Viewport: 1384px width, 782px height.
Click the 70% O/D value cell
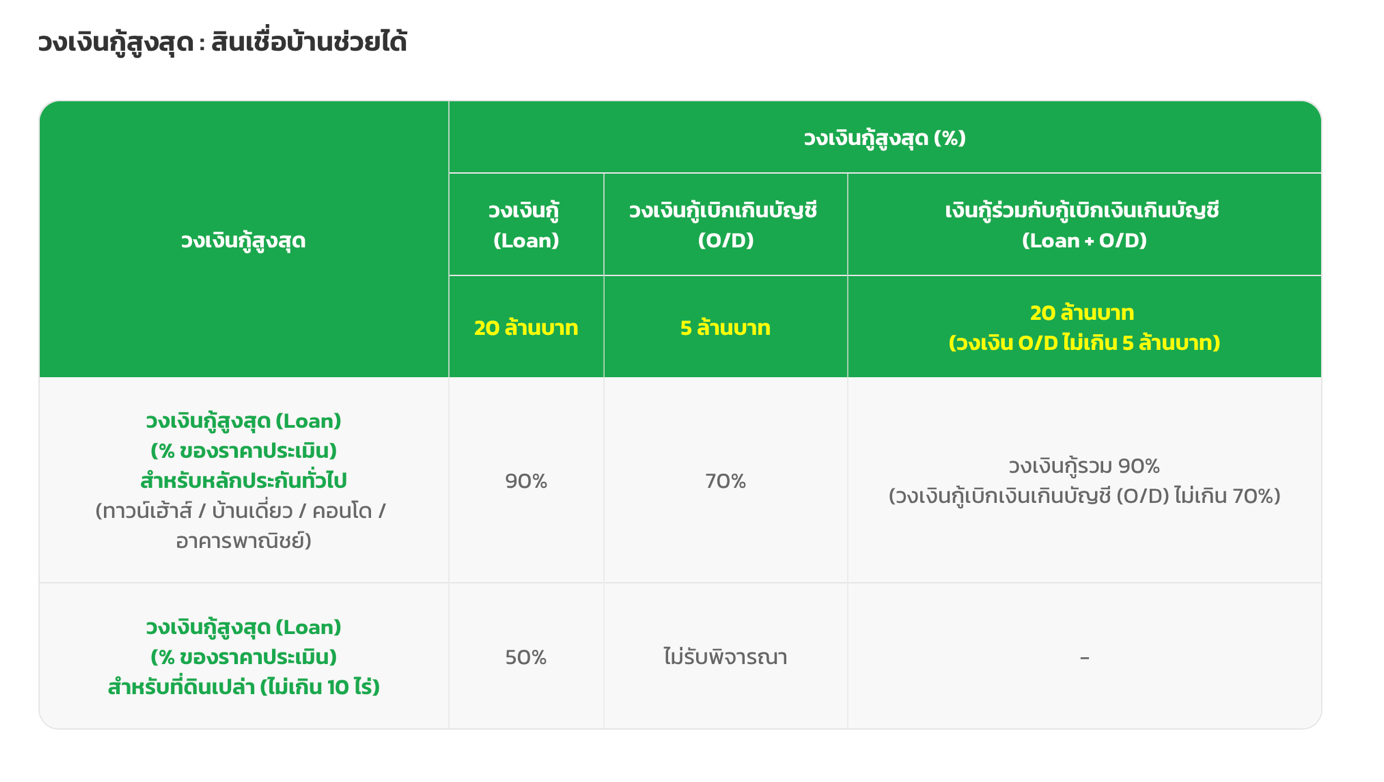pyautogui.click(x=725, y=481)
